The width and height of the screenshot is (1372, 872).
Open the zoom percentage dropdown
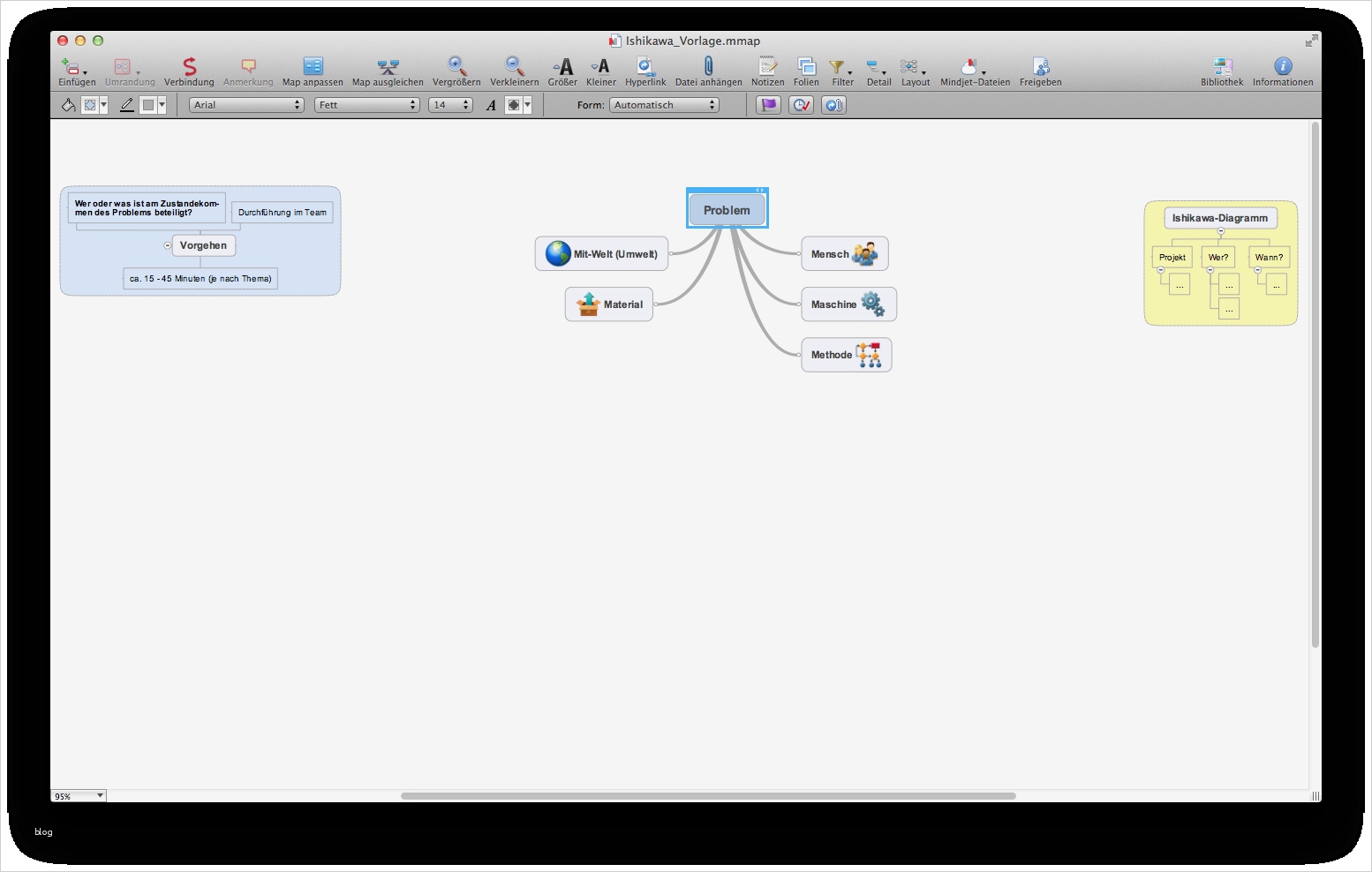click(79, 796)
